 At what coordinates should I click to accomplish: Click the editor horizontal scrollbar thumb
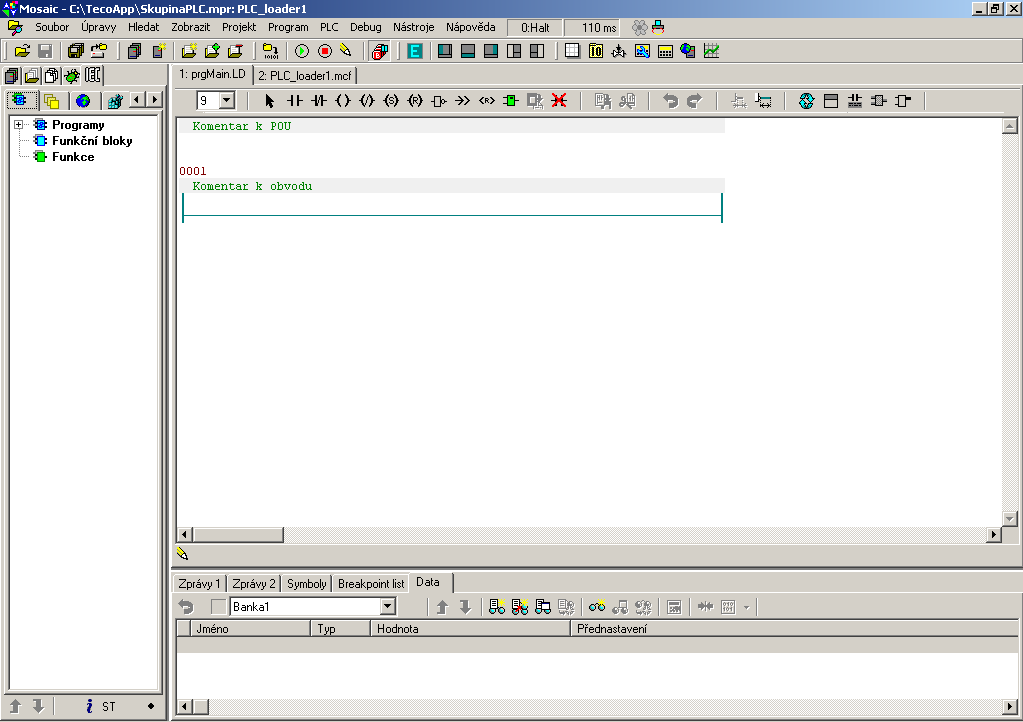coord(237,535)
